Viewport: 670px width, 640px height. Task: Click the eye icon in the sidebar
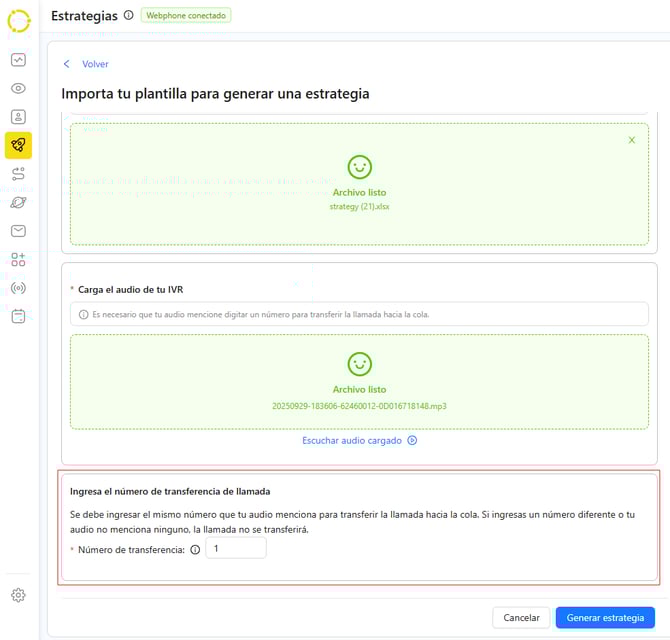pyautogui.click(x=18, y=88)
